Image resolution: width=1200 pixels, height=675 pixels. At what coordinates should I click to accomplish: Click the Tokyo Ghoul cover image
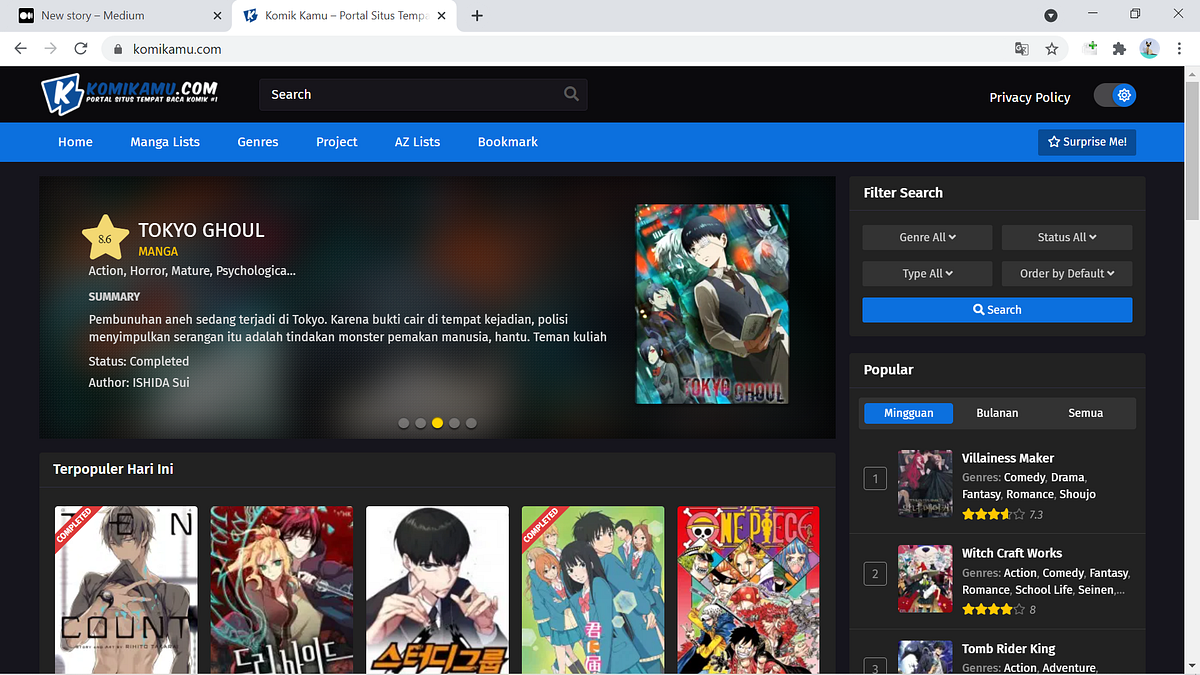tap(712, 304)
